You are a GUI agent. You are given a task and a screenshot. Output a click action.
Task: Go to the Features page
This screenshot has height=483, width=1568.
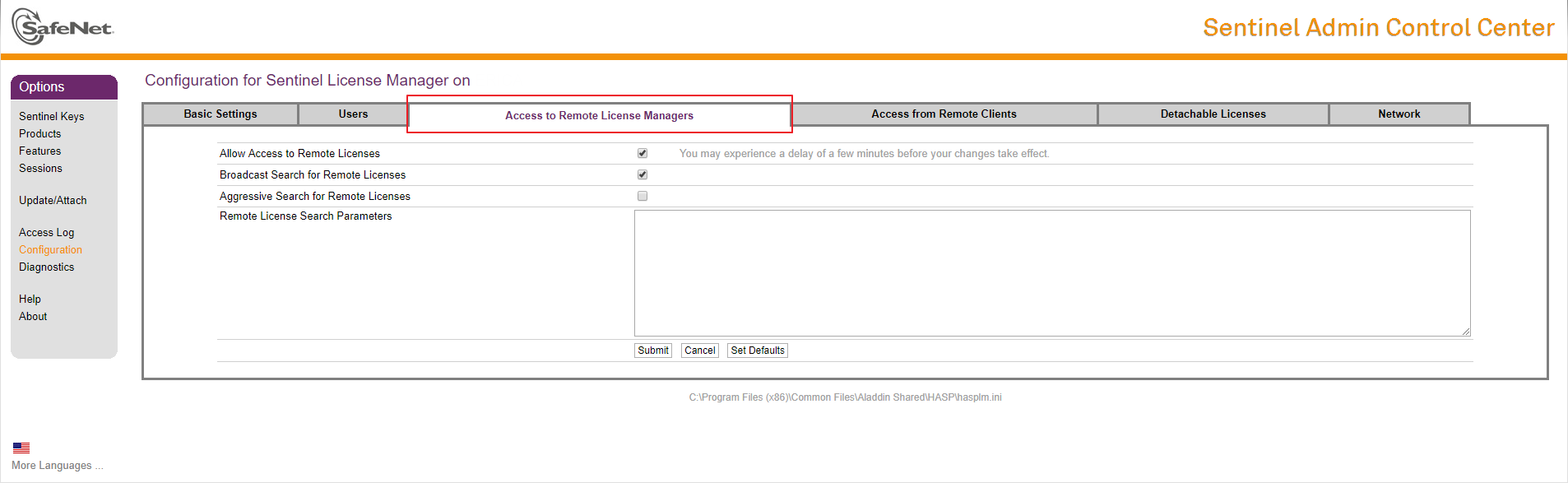(40, 151)
